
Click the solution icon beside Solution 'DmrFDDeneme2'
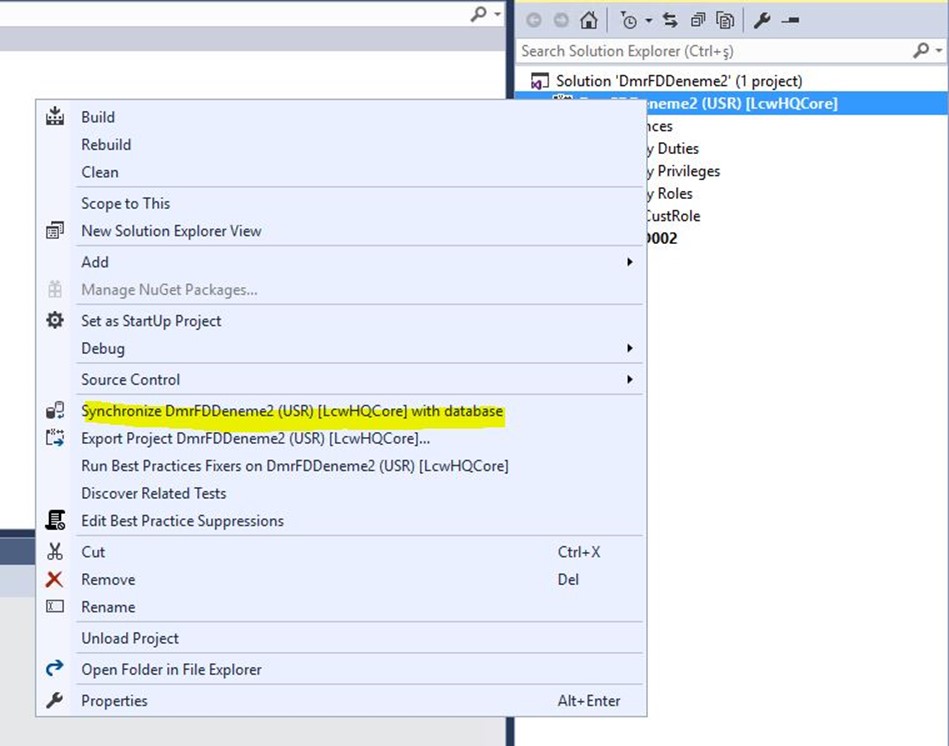539,80
